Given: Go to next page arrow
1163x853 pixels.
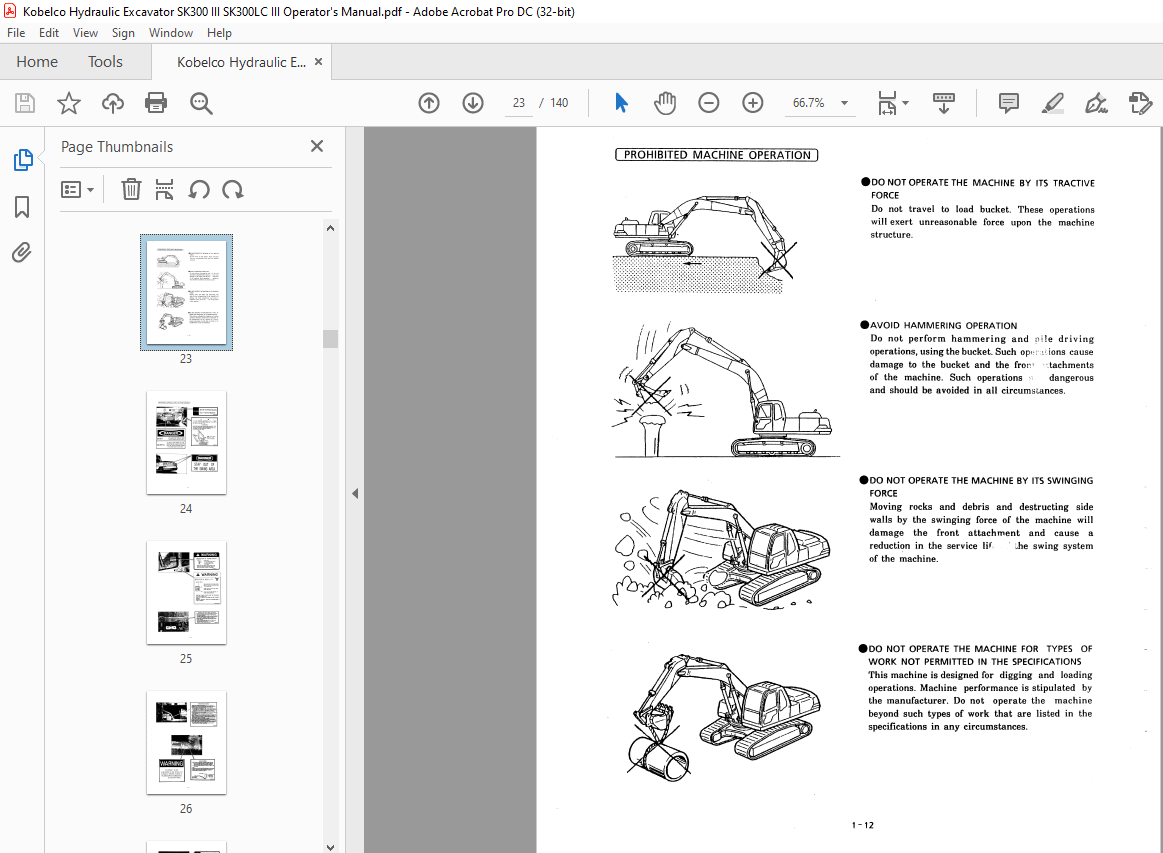Looking at the screenshot, I should click(x=472, y=103).
